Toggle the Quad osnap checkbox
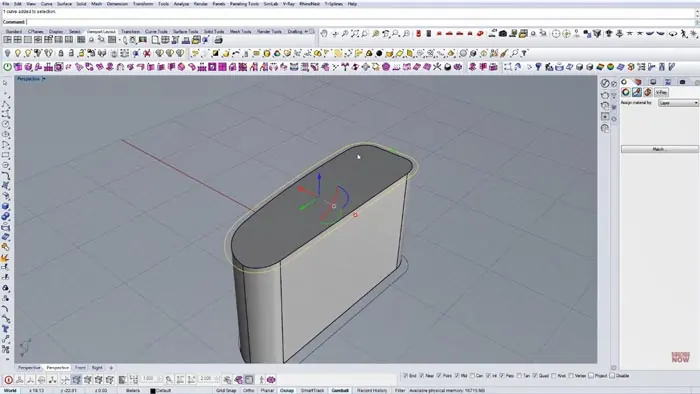The height and width of the screenshot is (394, 700). click(535, 376)
